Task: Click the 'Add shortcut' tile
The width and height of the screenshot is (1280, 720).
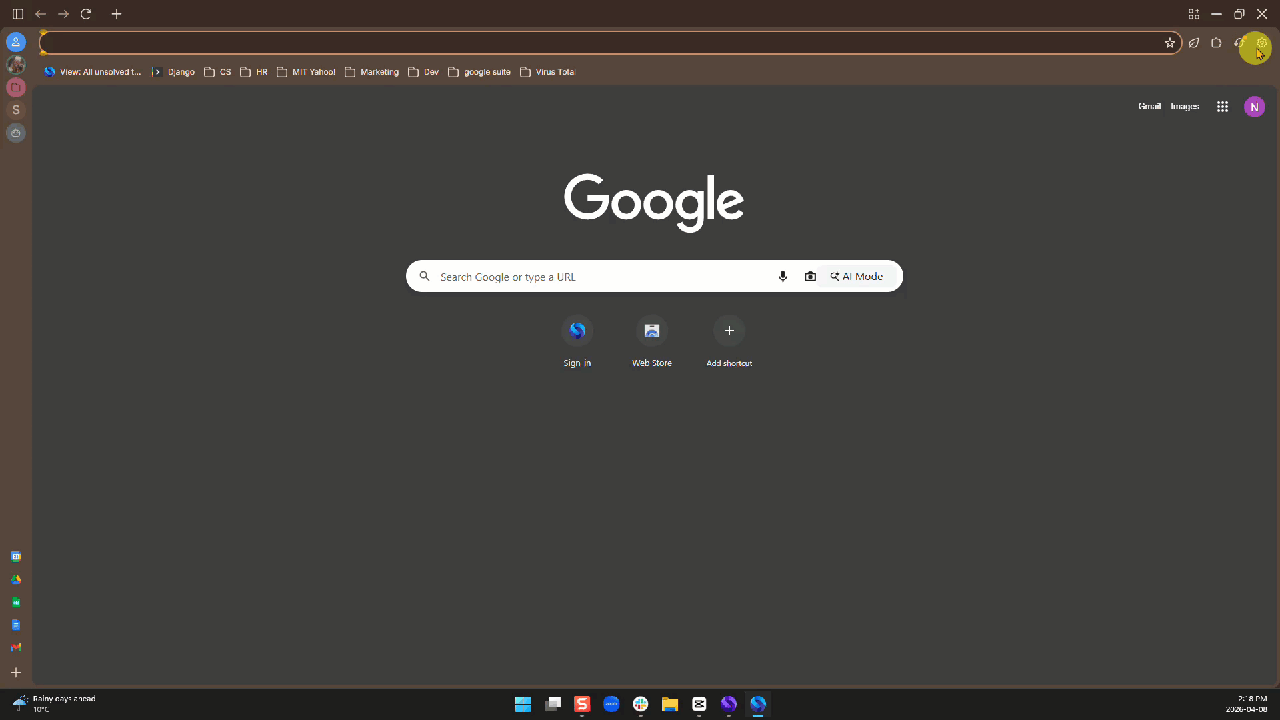Action: 729,342
